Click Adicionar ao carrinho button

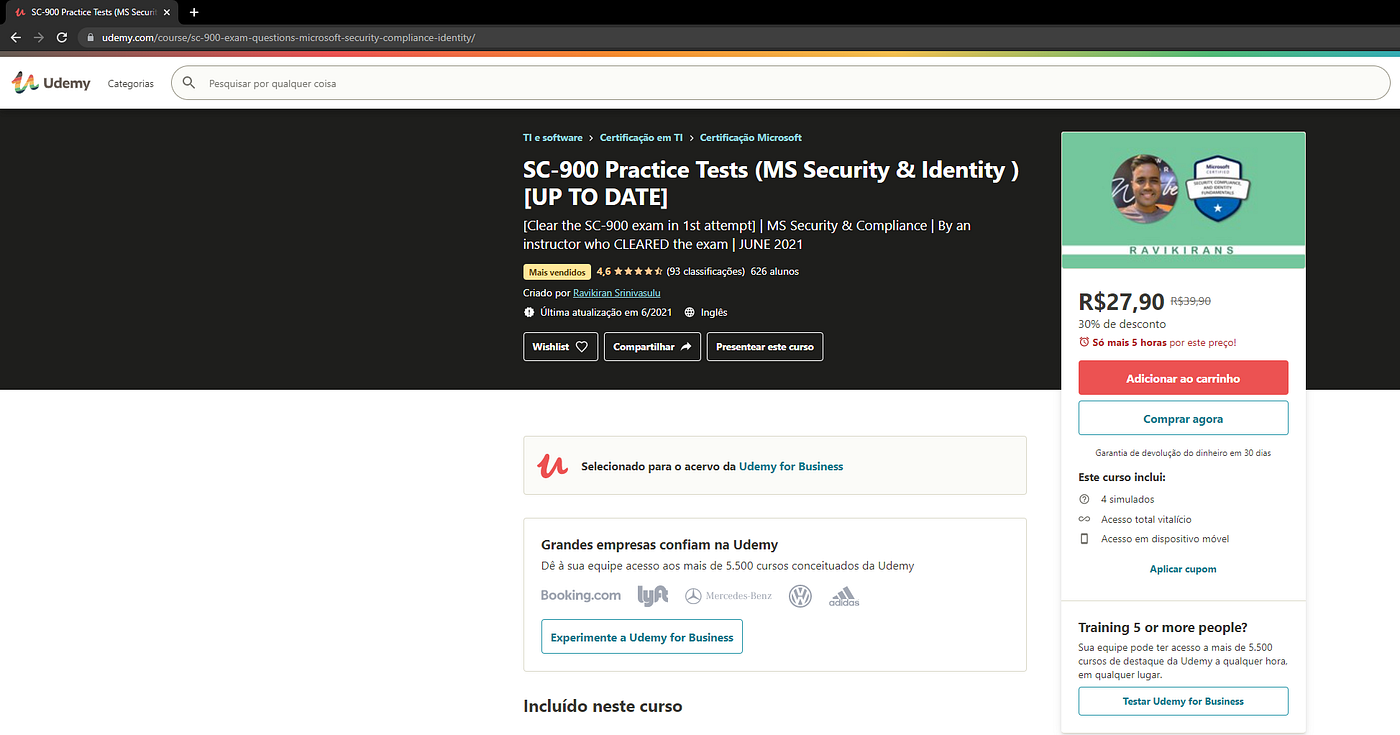coord(1183,378)
